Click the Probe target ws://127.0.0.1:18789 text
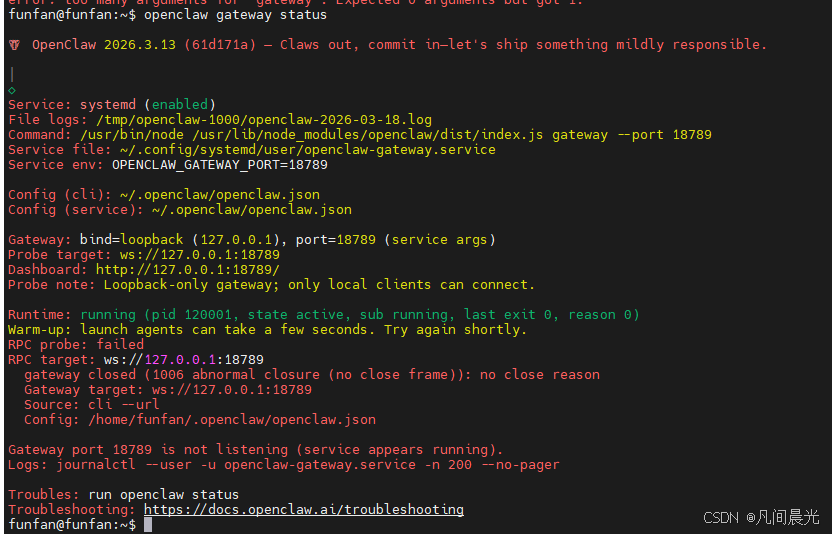The width and height of the screenshot is (832, 534). 200,255
